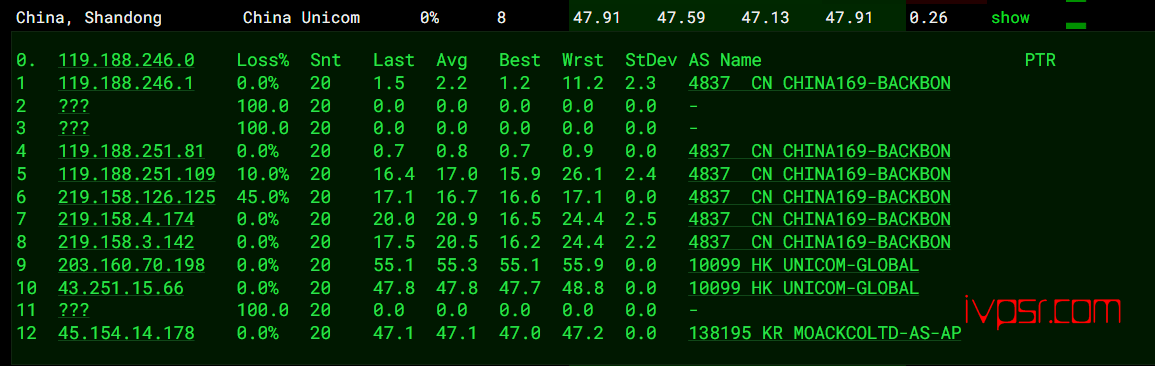Viewport: 1155px width, 366px height.
Task: Open AS 4837 link for hop 1
Action: click(x=819, y=83)
